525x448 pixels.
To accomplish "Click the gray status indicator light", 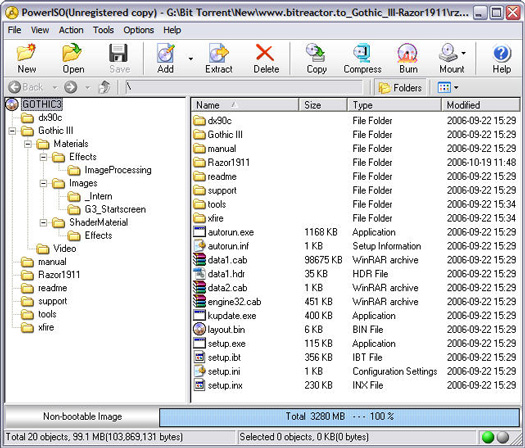I will point(503,437).
